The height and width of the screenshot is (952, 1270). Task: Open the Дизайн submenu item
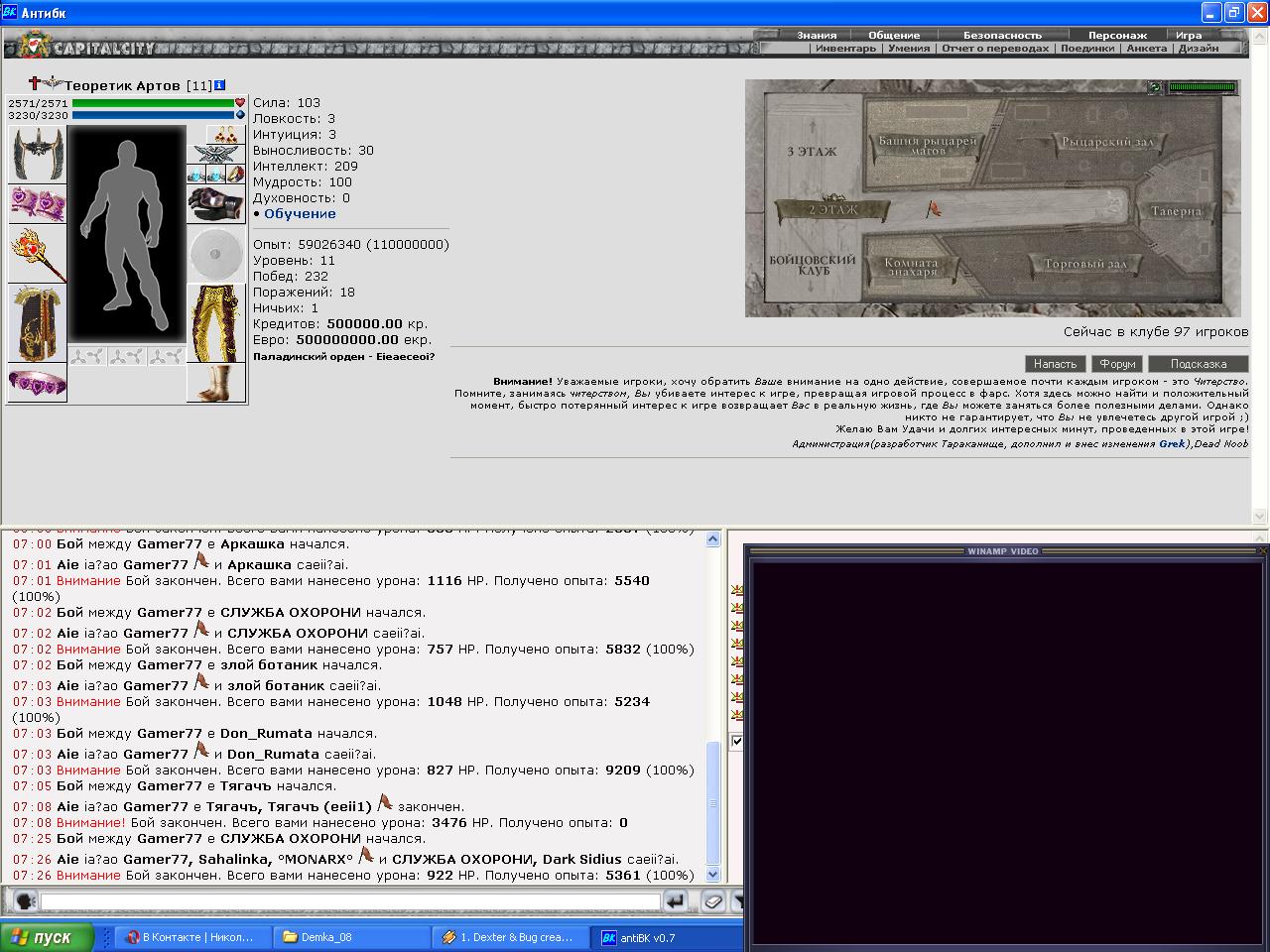1199,48
